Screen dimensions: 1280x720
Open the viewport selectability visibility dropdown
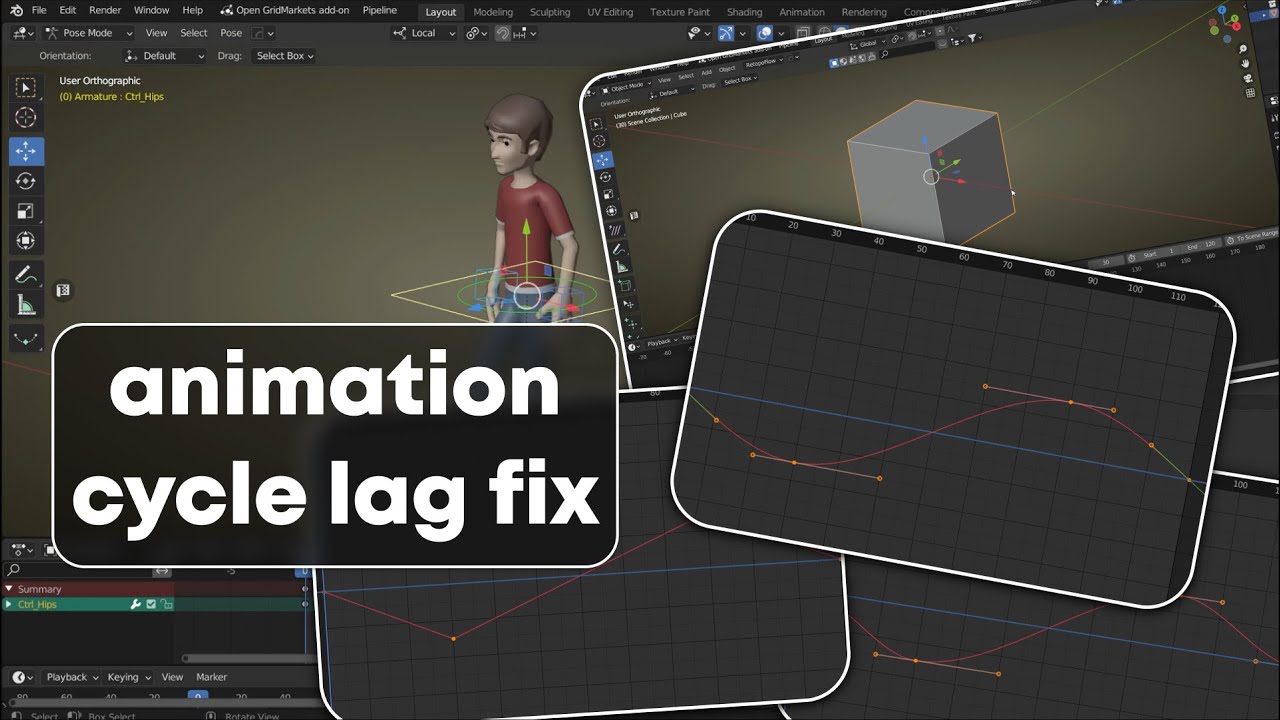point(698,33)
